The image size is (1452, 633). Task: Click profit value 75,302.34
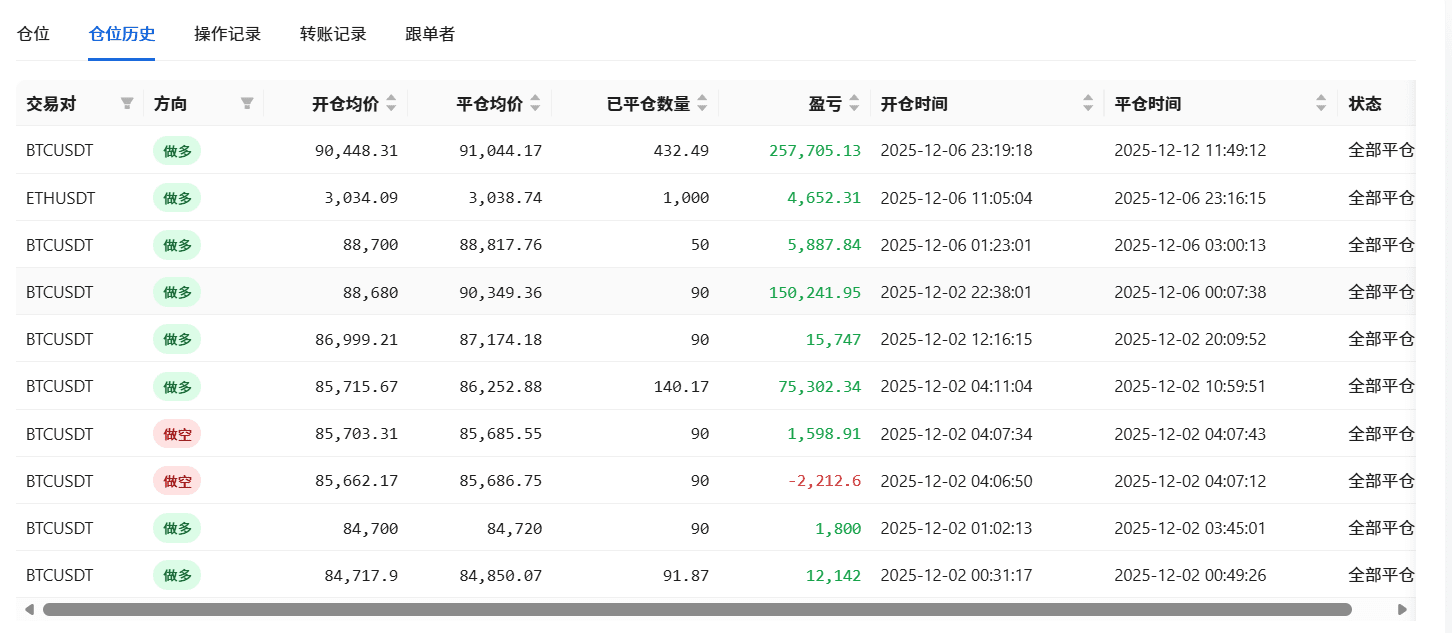(819, 387)
